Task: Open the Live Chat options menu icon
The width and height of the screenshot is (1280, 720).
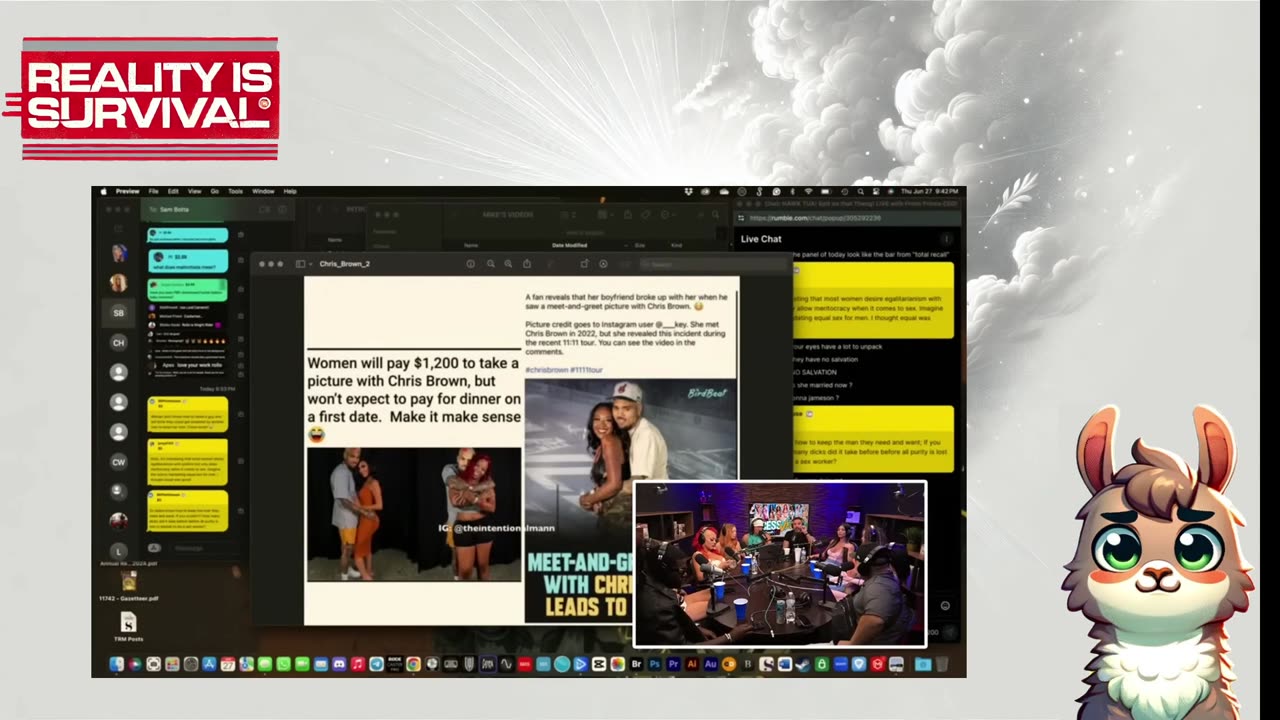Action: [x=946, y=239]
